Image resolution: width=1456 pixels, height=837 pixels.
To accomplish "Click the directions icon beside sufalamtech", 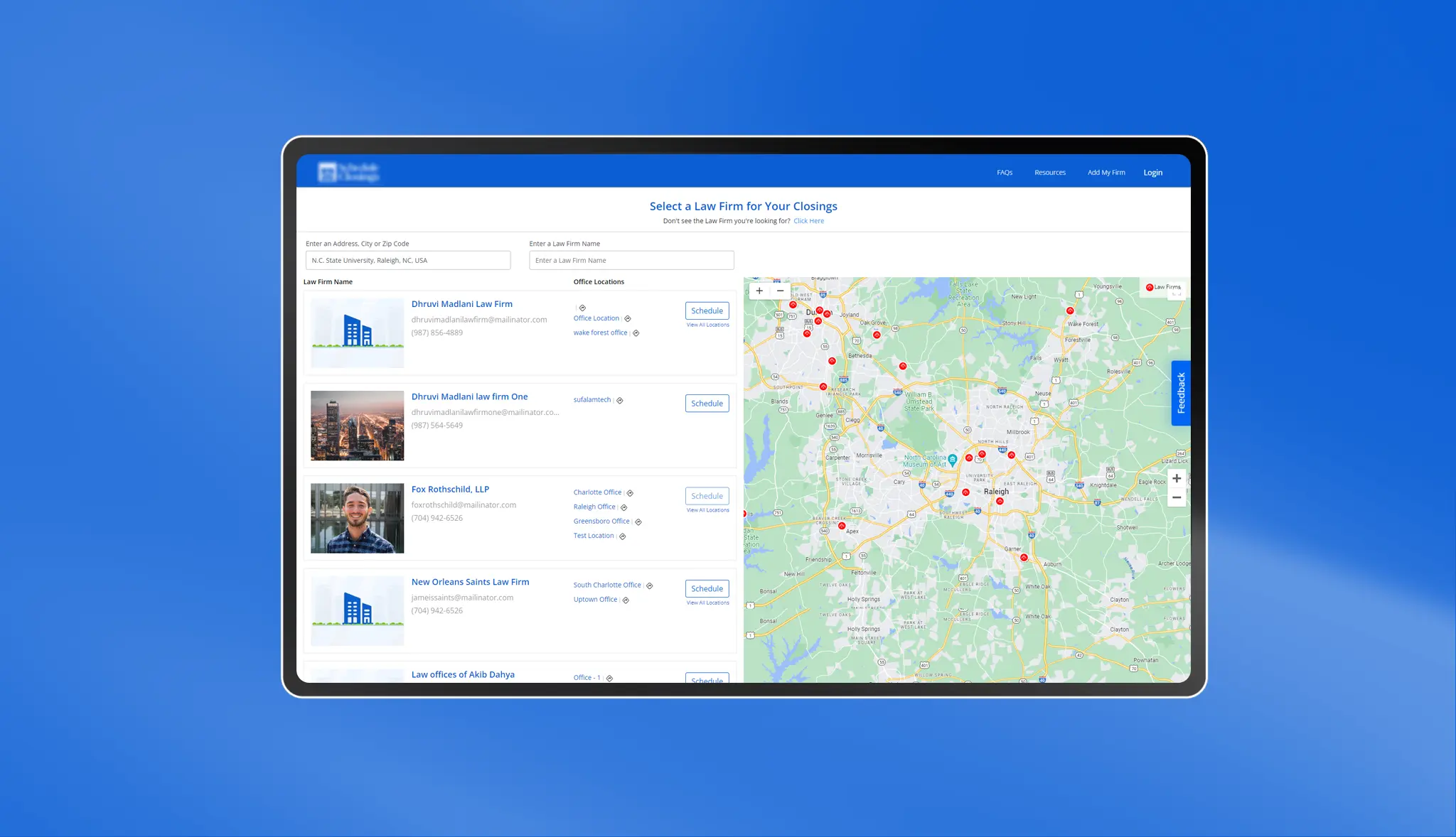I will click(x=620, y=401).
